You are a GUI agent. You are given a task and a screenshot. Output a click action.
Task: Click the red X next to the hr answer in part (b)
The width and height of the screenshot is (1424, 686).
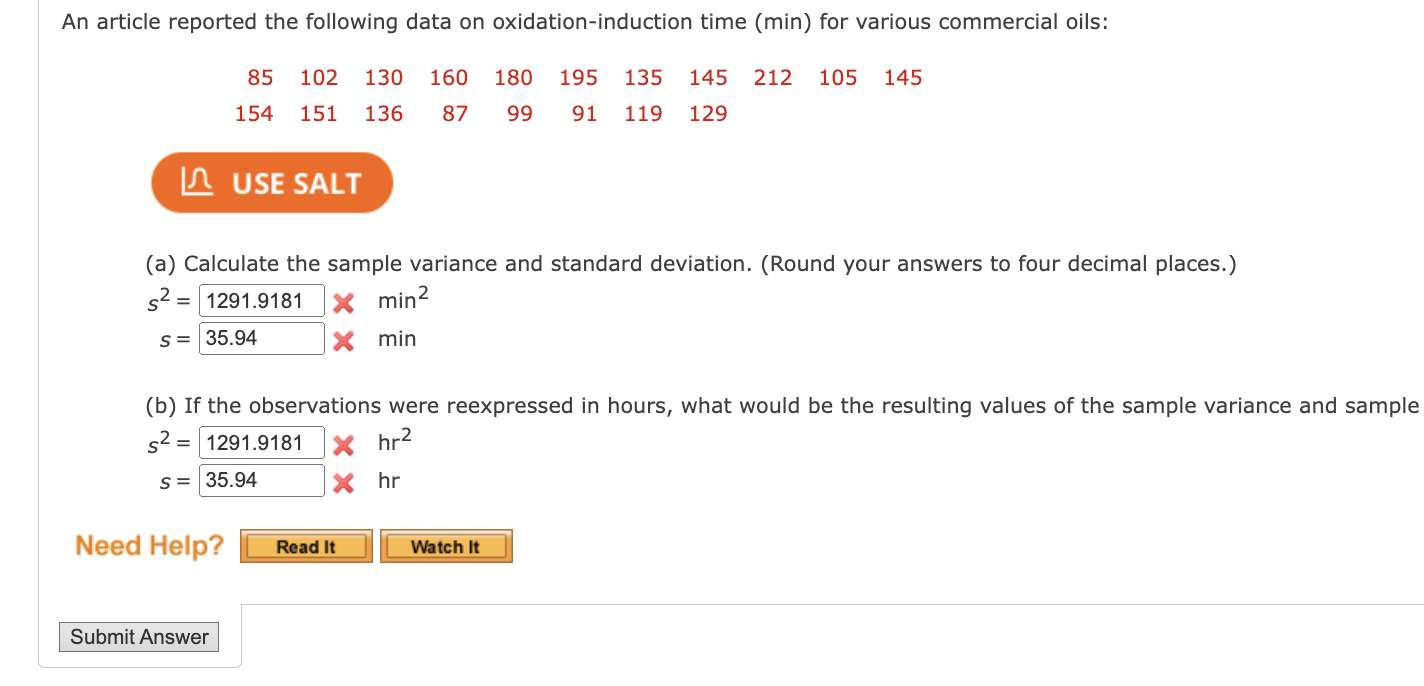(x=344, y=481)
